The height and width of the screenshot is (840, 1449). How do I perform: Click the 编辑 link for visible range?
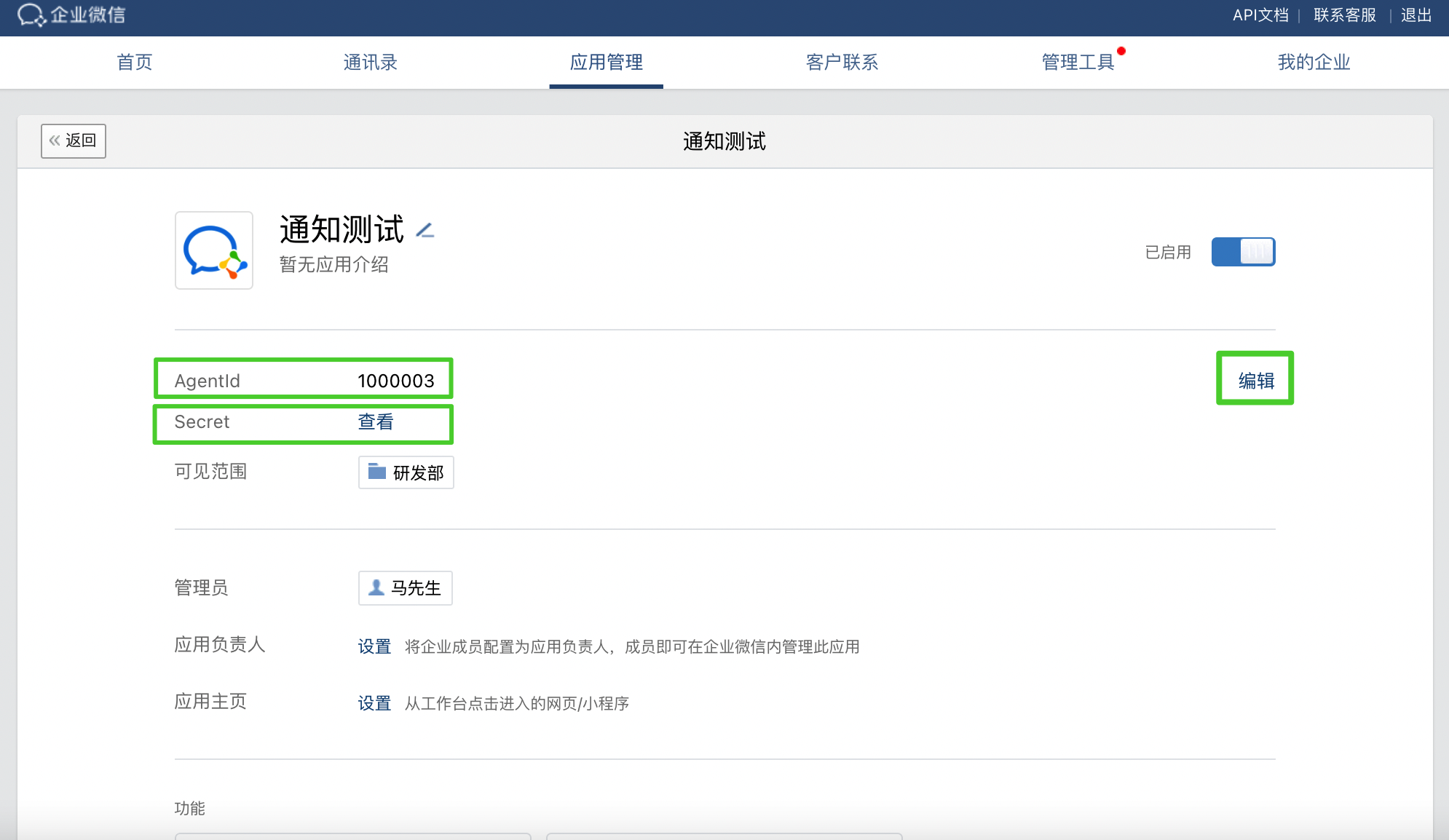point(1256,381)
